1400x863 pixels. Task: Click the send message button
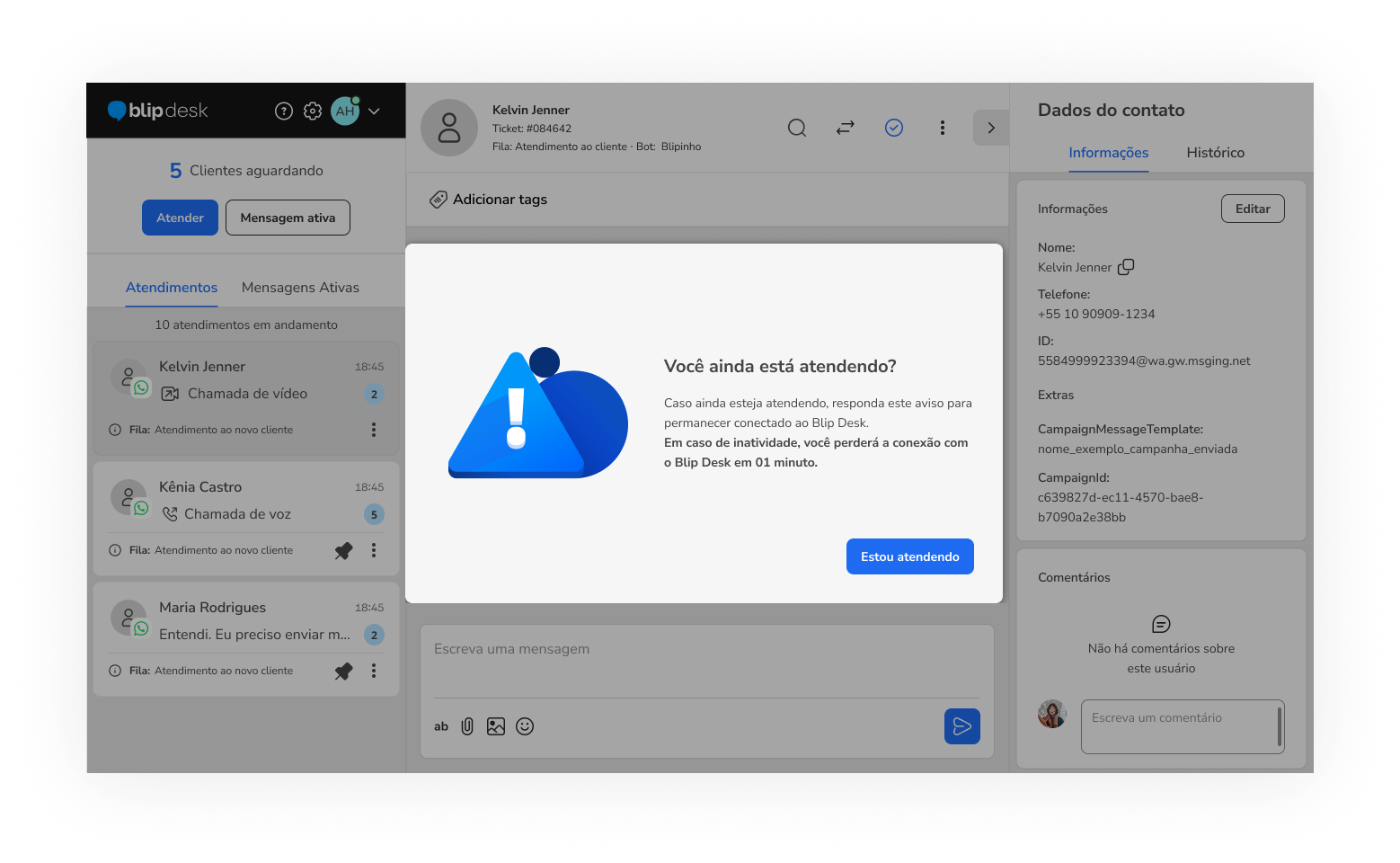pyautogui.click(x=961, y=726)
